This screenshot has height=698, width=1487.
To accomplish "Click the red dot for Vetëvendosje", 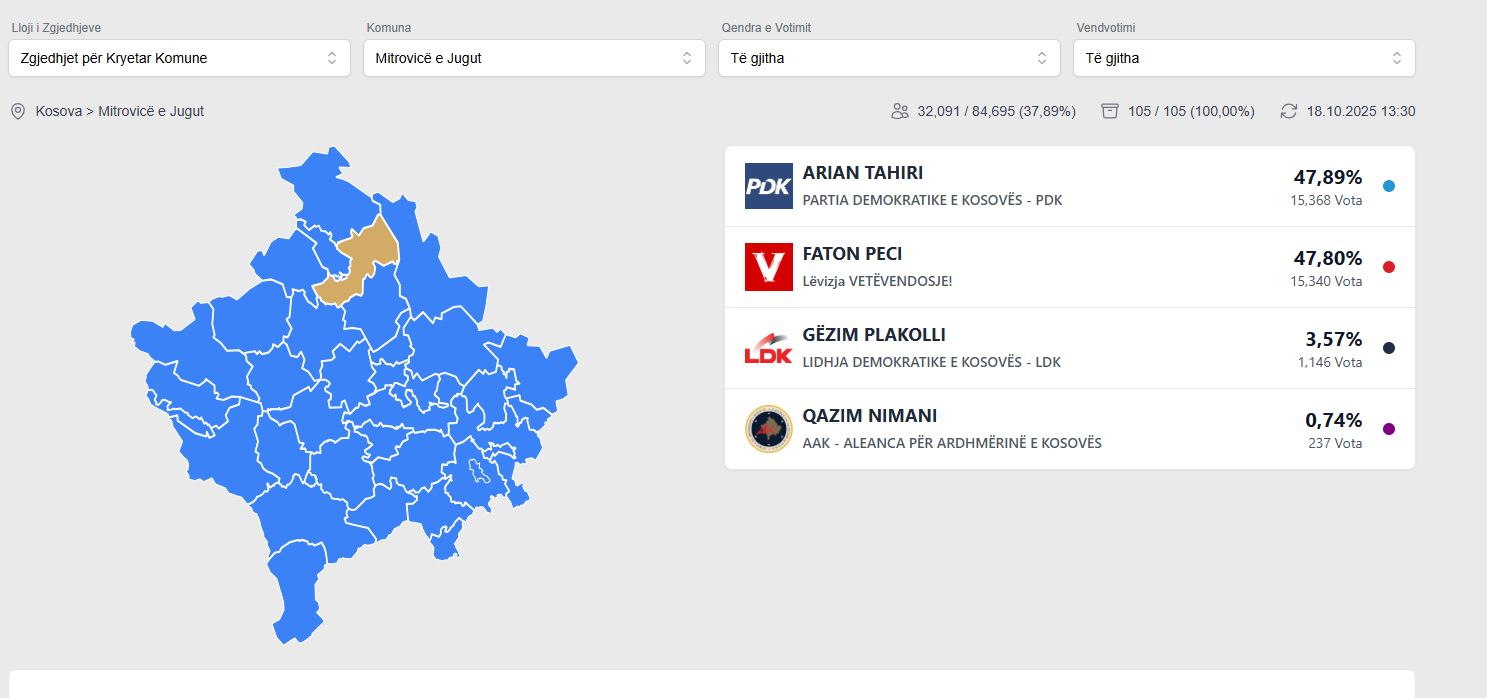I will (x=1388, y=267).
